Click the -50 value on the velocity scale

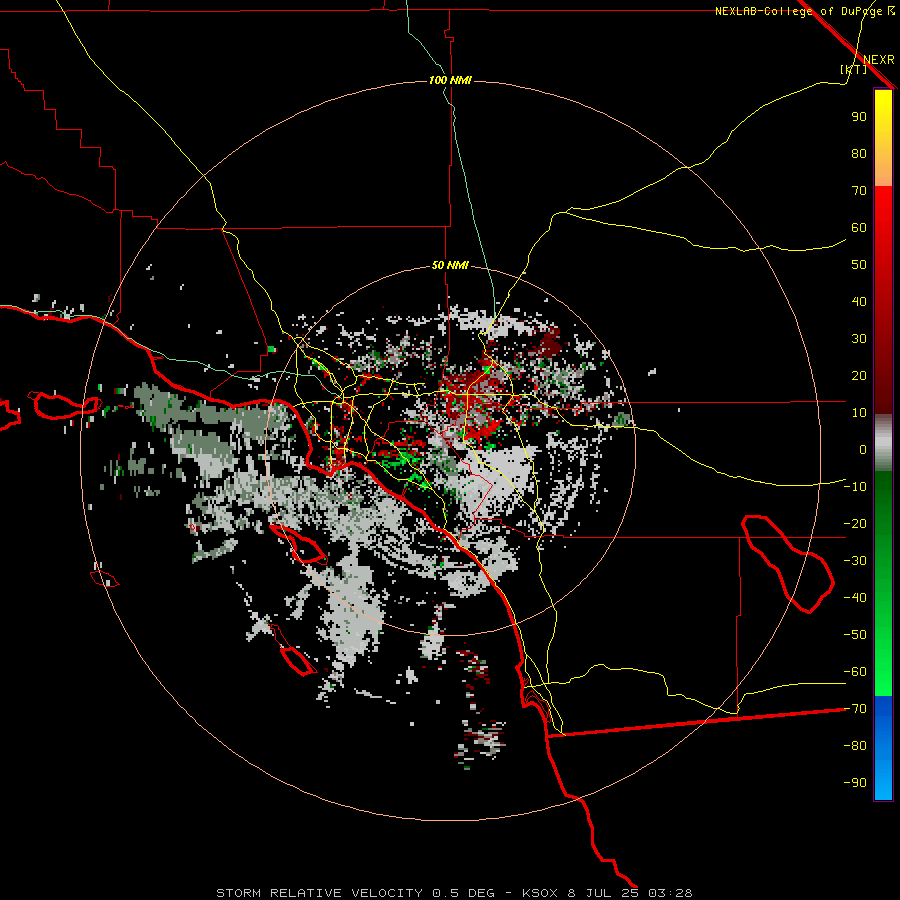point(855,635)
